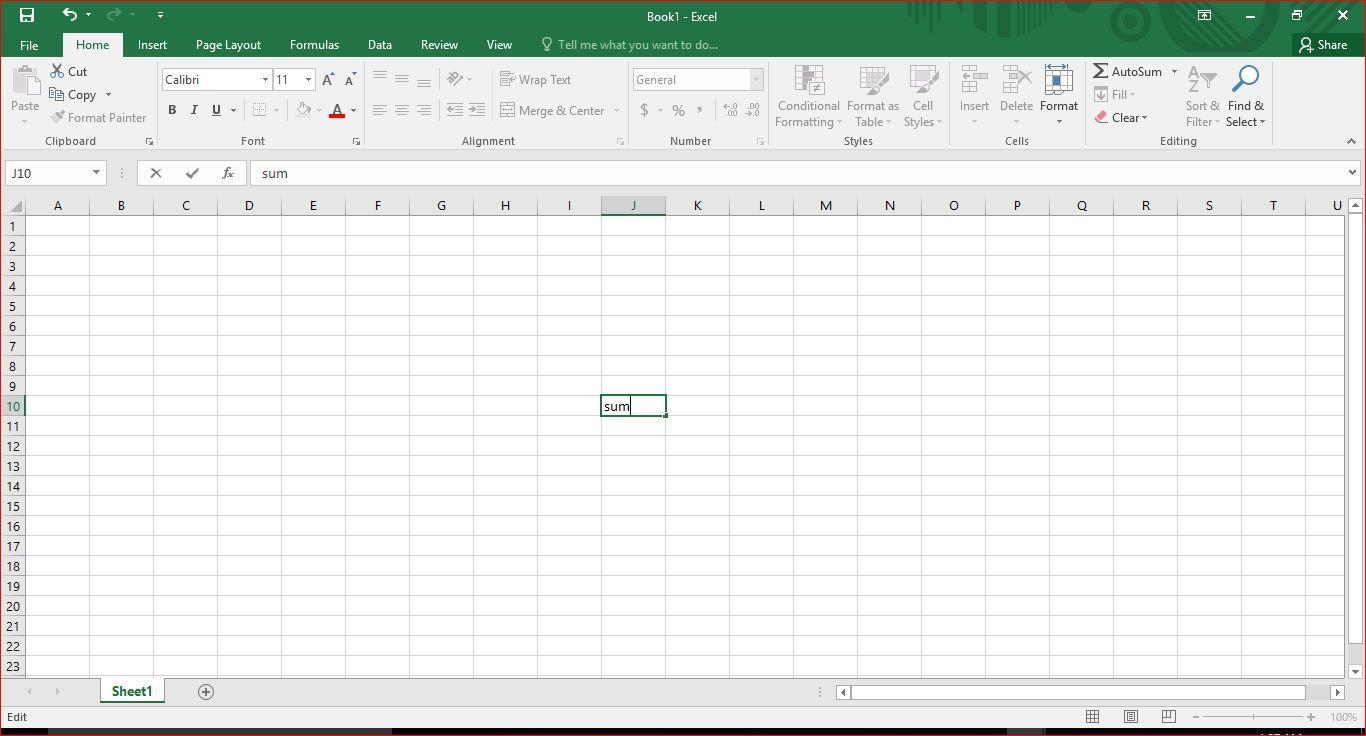Click the Format Painter brush icon
The width and height of the screenshot is (1366, 736).
tap(58, 118)
